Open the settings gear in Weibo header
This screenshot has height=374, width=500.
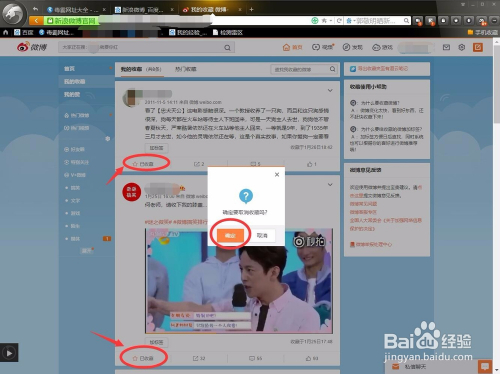(462, 47)
